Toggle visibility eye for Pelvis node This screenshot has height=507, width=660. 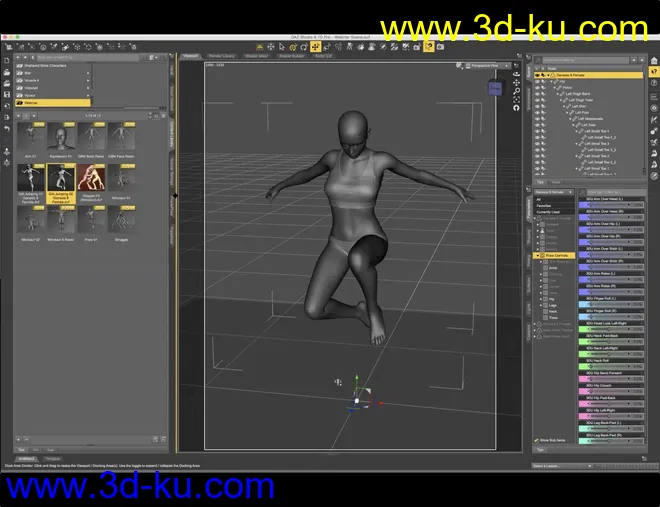[536, 87]
